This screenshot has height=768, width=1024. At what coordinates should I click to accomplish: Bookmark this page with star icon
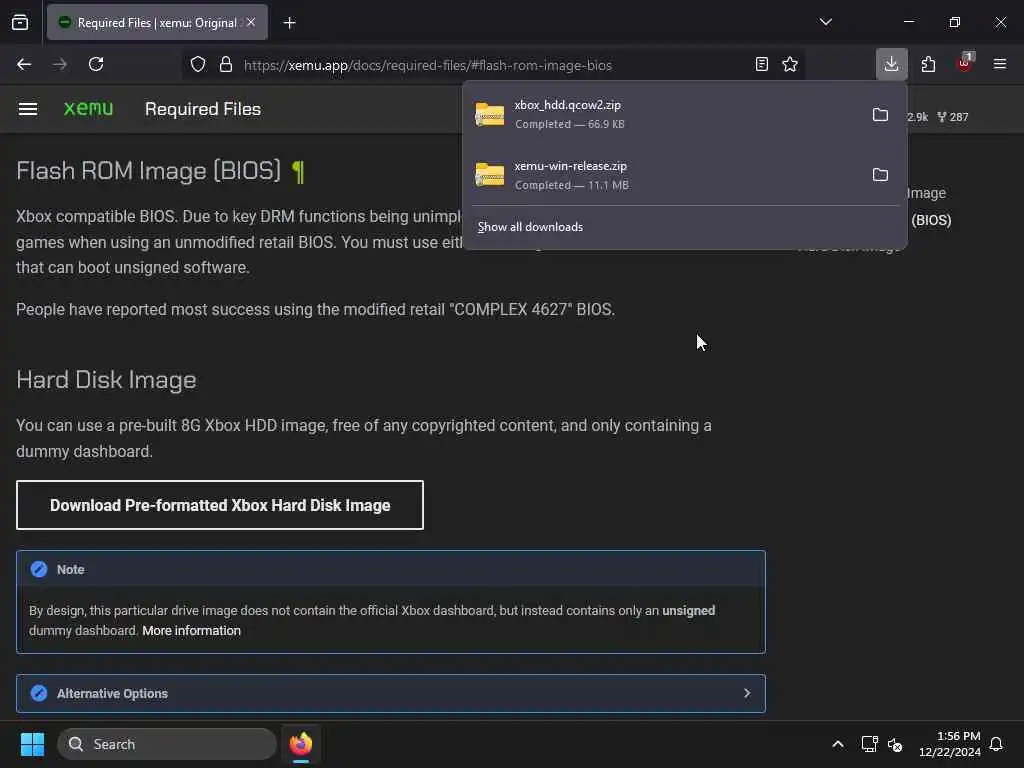coord(790,64)
